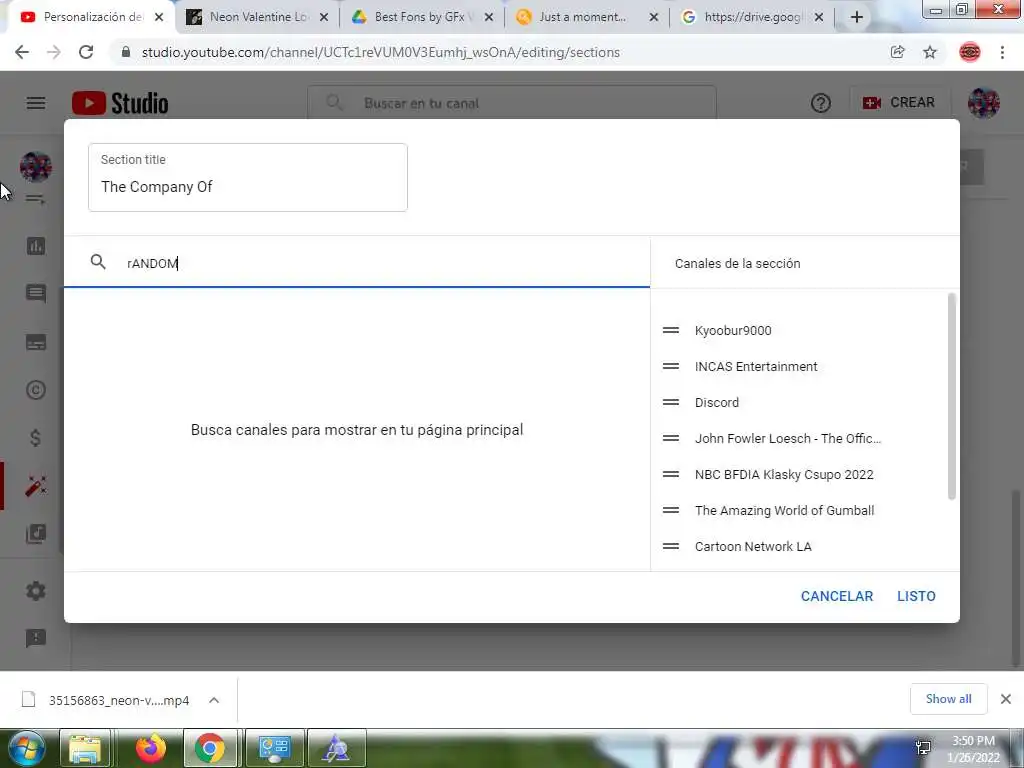Select the Cartoon Network LA entry
Viewport: 1024px width, 768px height.
coord(753,547)
